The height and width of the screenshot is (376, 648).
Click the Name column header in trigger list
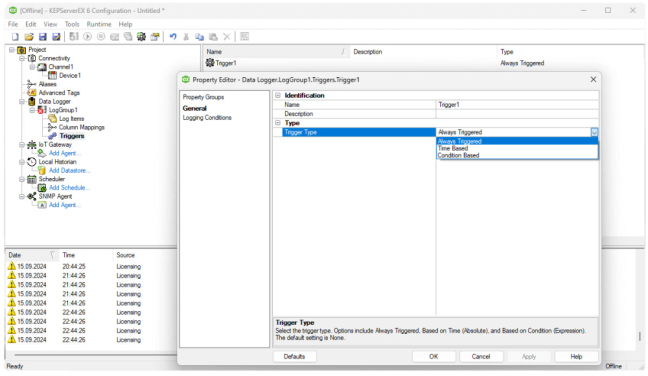(276, 52)
